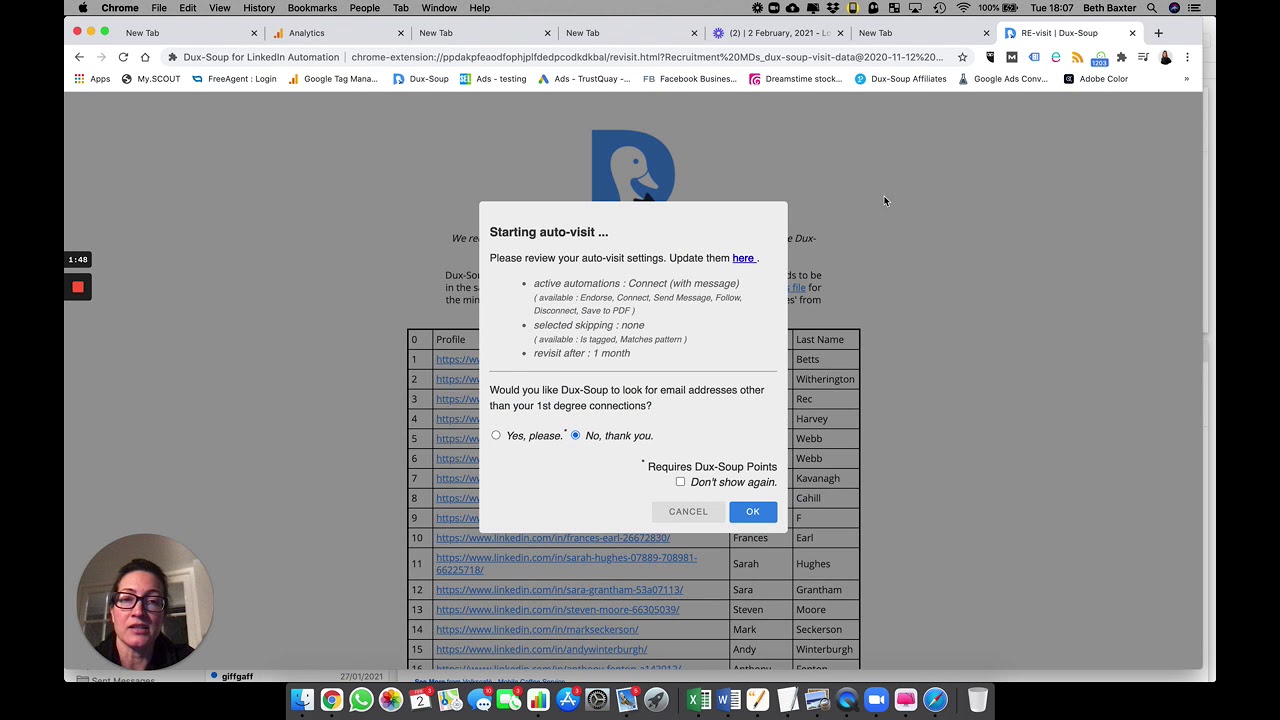Click the webcam video thumbnail
The width and height of the screenshot is (1280, 720).
tap(145, 602)
